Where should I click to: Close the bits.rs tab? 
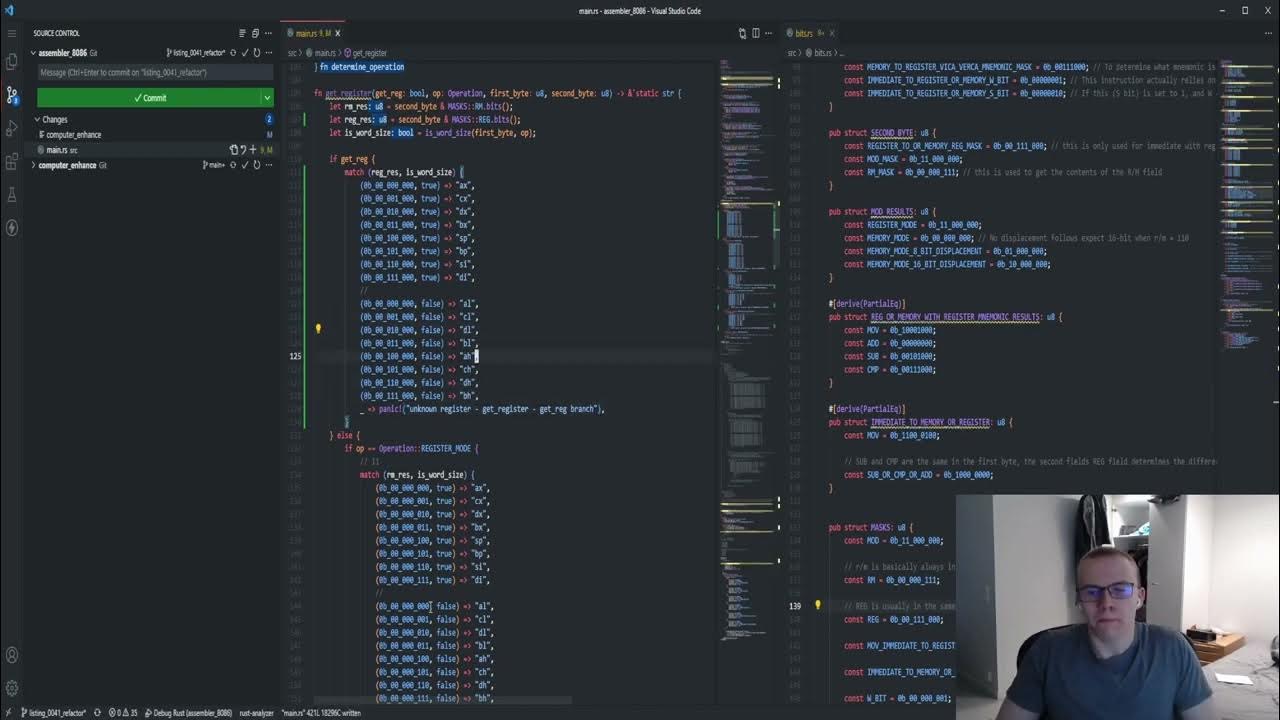click(832, 33)
